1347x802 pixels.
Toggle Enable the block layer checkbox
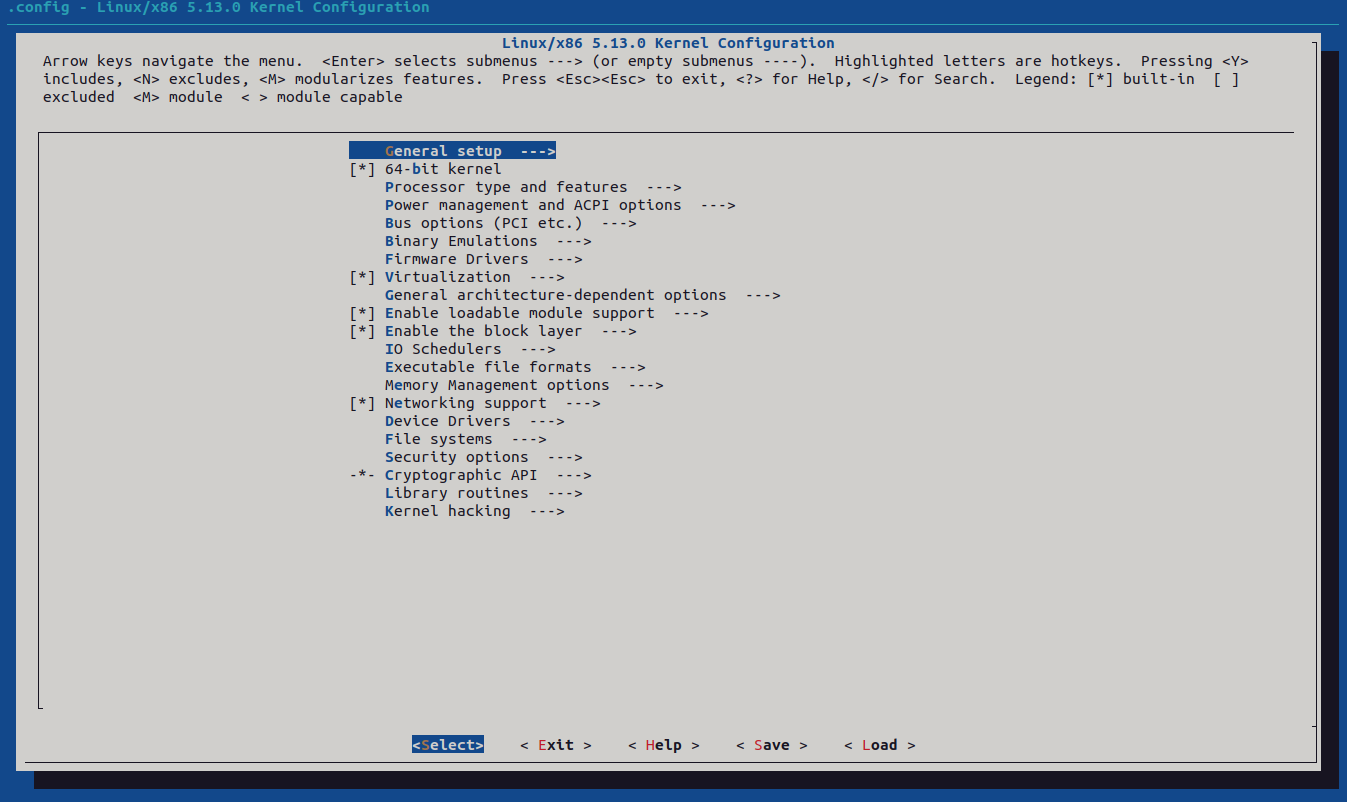[x=362, y=331]
